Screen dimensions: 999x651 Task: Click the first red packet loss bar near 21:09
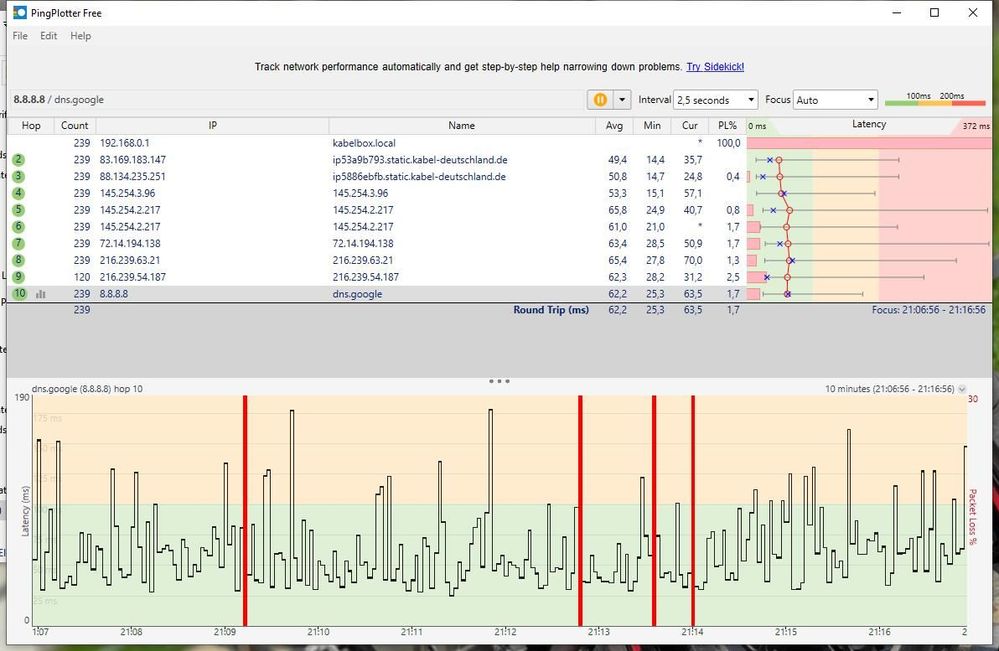[245, 510]
